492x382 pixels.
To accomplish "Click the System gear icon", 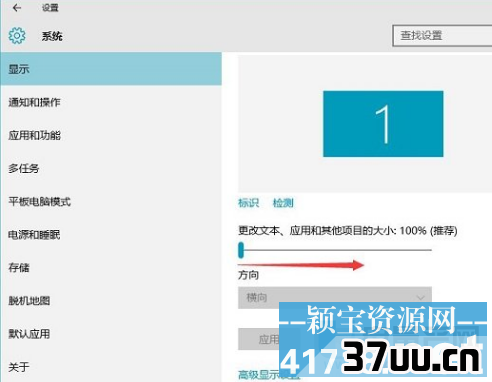I will pos(17,36).
